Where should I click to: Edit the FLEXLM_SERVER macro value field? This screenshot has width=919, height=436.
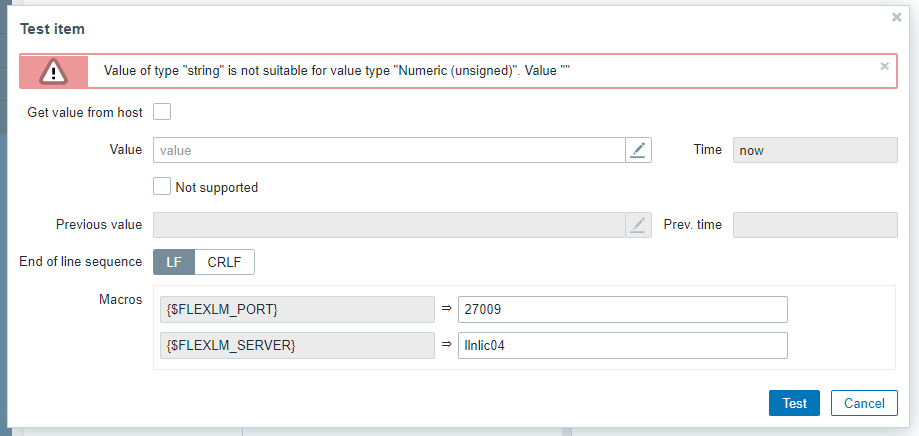622,345
